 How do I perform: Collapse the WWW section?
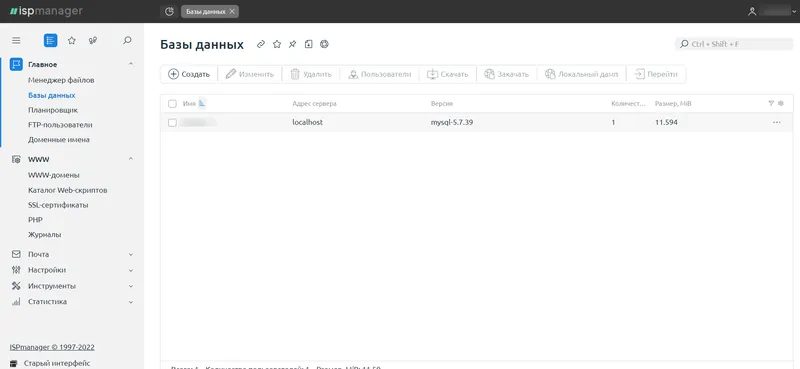click(x=131, y=159)
